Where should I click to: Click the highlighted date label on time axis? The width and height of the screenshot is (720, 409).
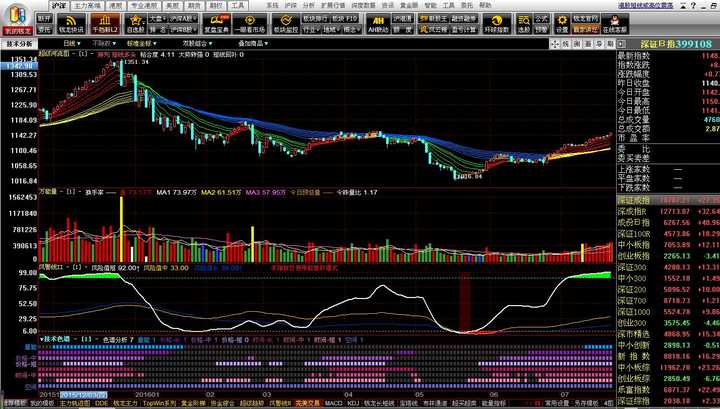84,395
